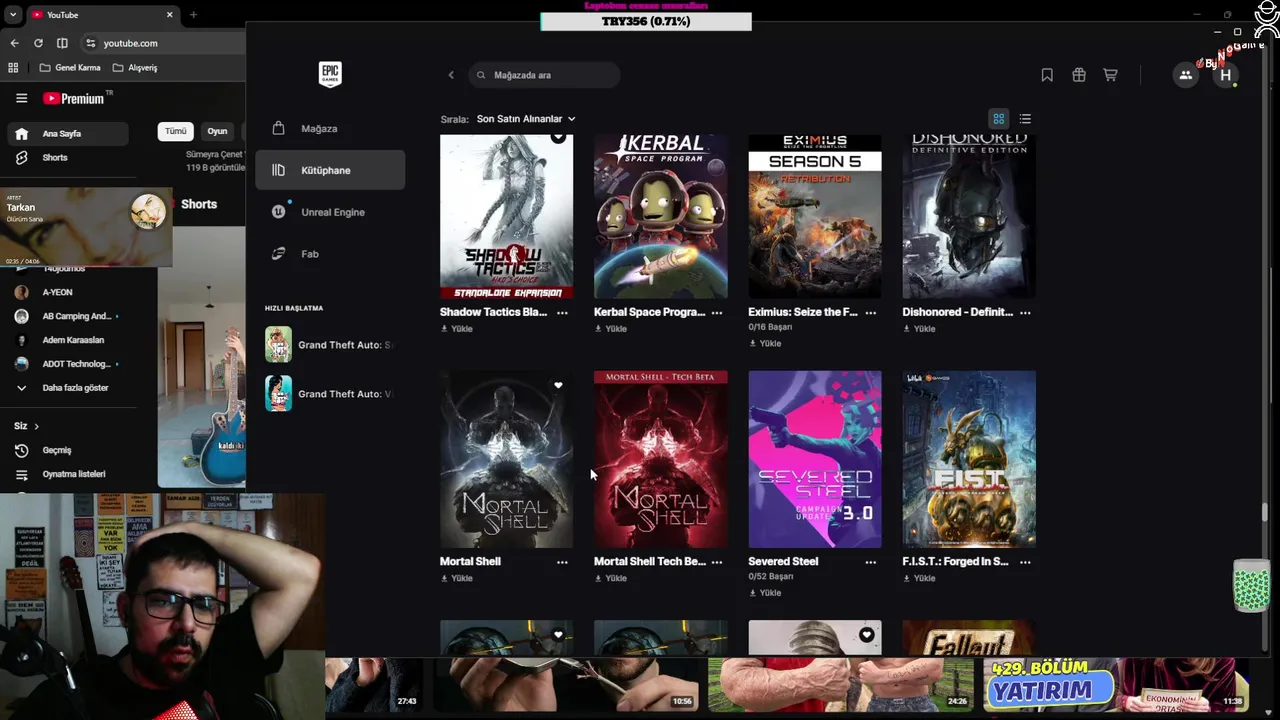Open Severed Steel cover art
The height and width of the screenshot is (720, 1280).
point(815,459)
